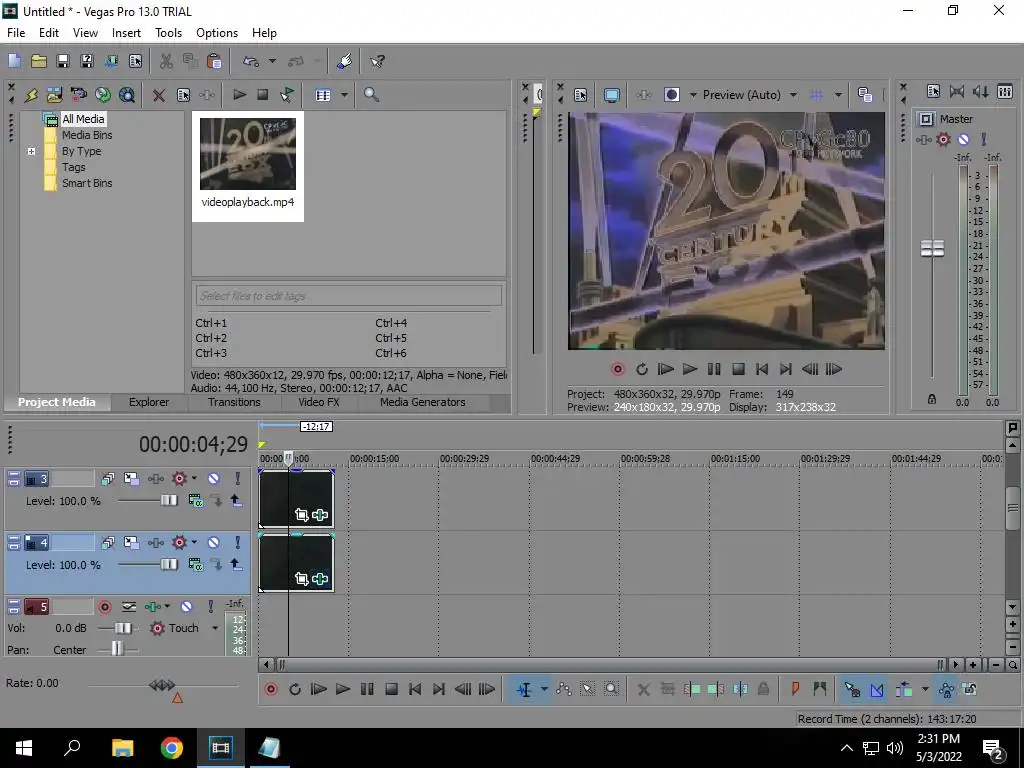Insert a marker with the orange flag icon
Viewport: 1024px width, 768px height.
tap(795, 689)
